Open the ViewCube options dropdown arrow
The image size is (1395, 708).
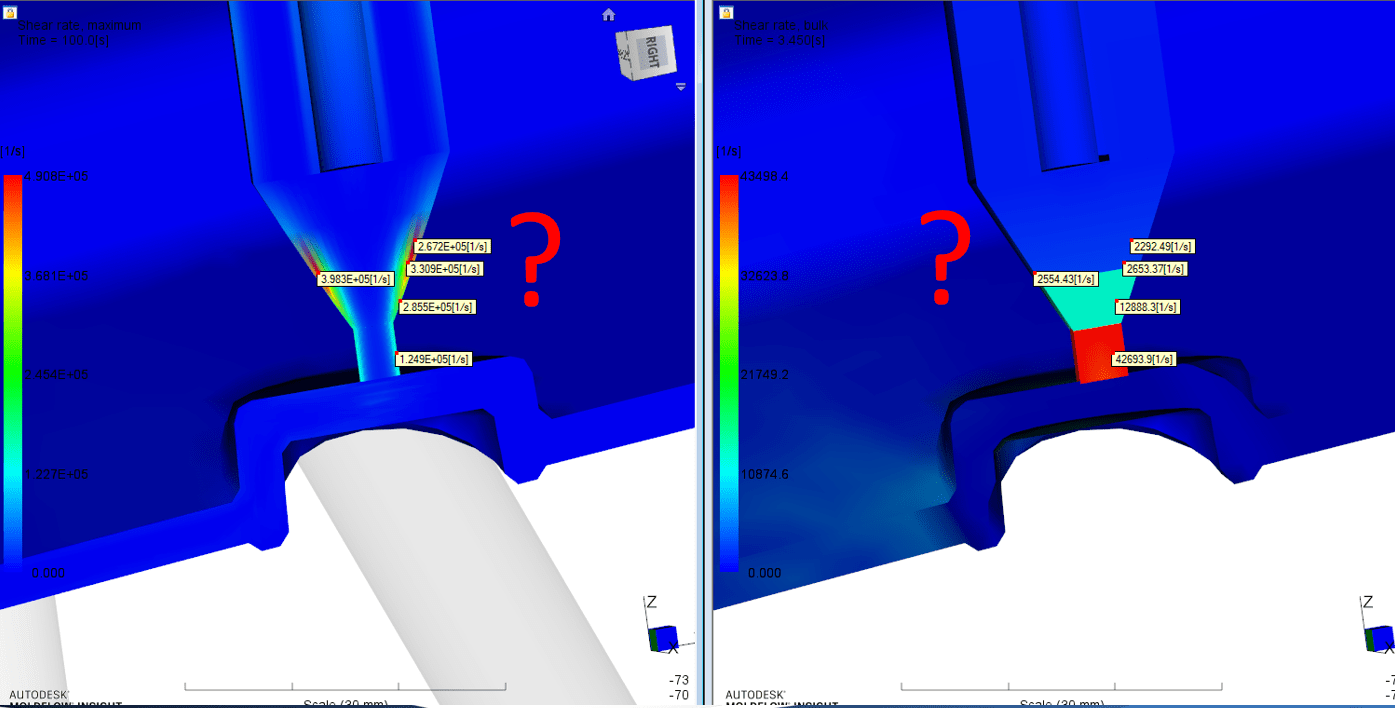click(x=681, y=87)
